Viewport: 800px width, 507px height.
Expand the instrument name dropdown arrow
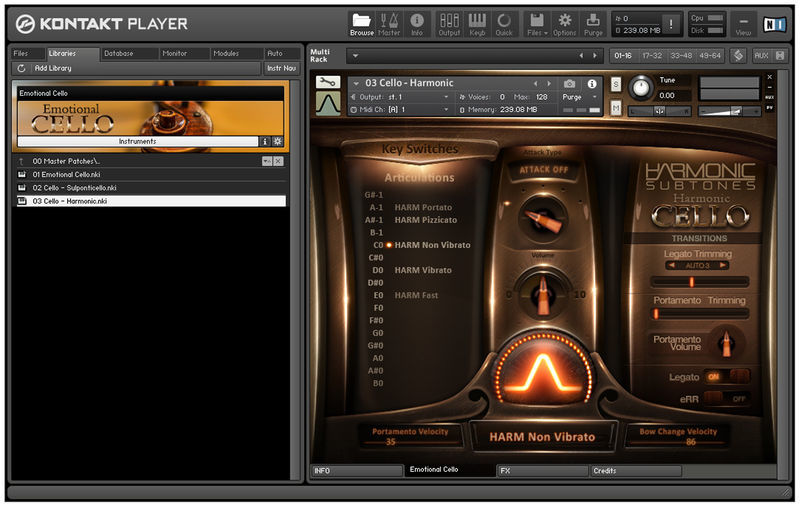pyautogui.click(x=356, y=83)
